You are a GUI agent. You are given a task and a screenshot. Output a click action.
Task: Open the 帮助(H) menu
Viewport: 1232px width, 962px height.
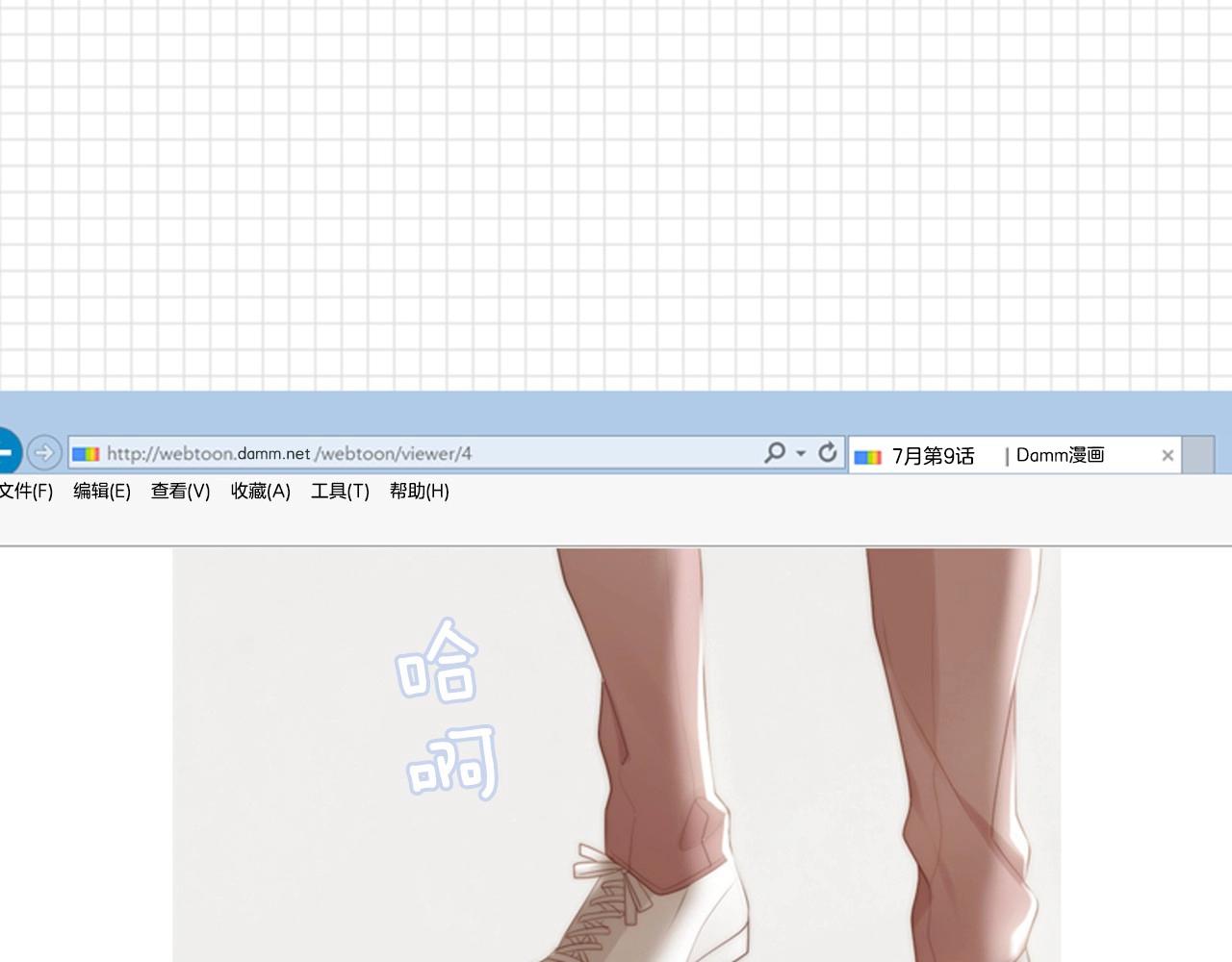pos(420,492)
